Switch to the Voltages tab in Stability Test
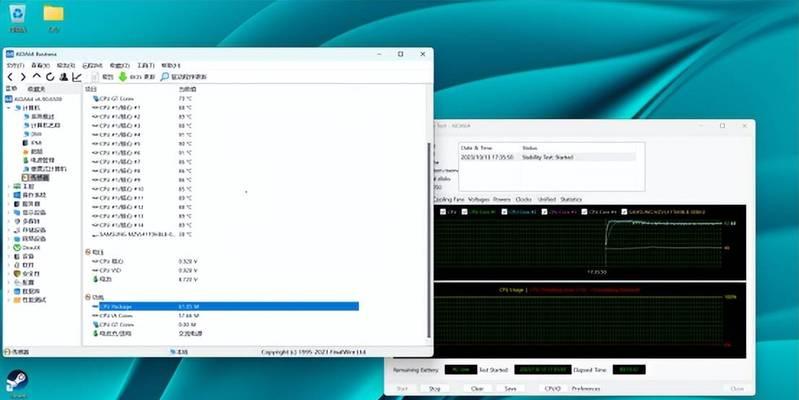The image size is (799, 400). (478, 199)
